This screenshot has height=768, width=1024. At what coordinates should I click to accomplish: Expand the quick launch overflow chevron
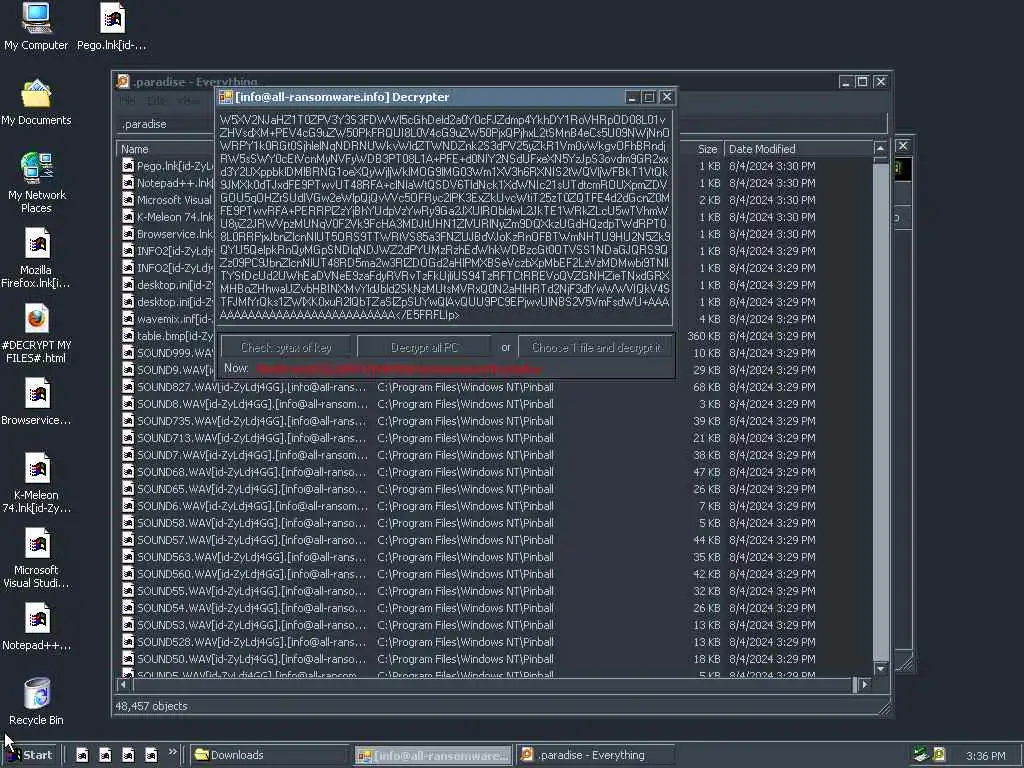coord(172,752)
